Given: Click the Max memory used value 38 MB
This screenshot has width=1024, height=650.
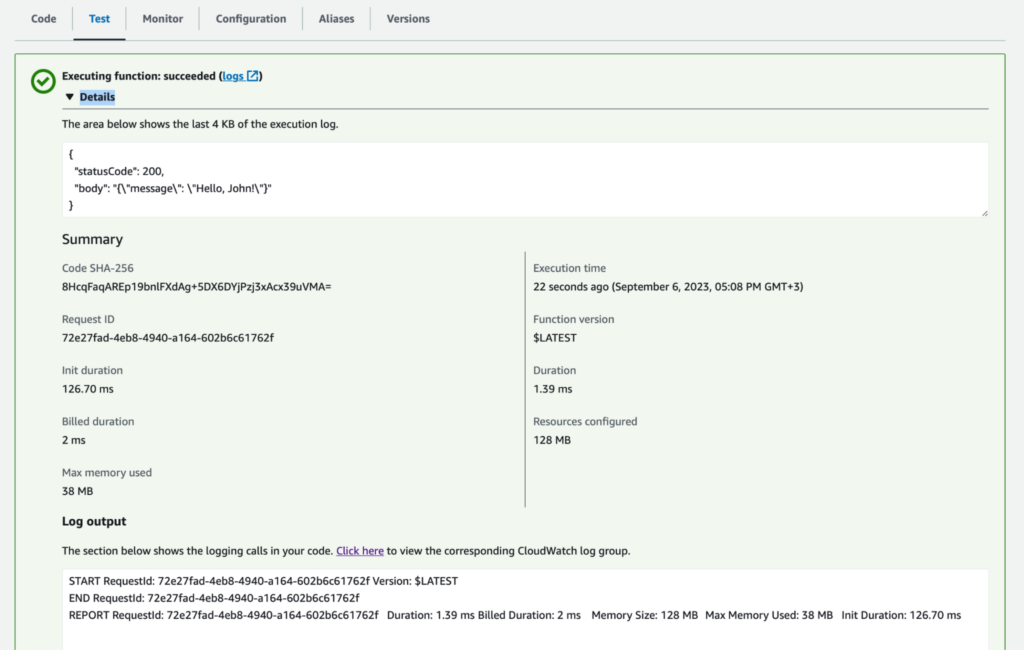Looking at the screenshot, I should 78,491.
